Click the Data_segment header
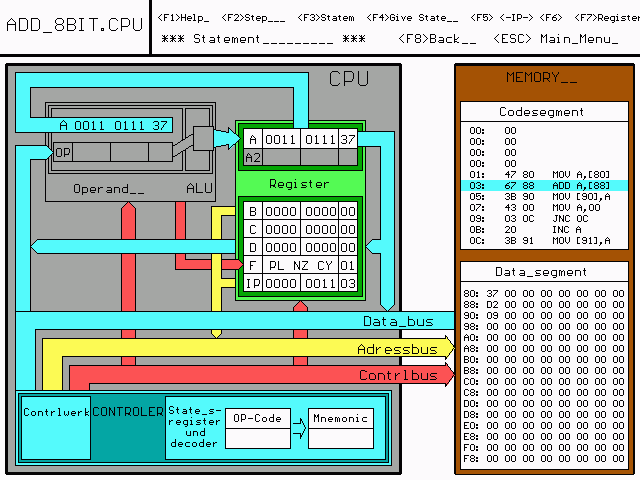 [x=541, y=272]
